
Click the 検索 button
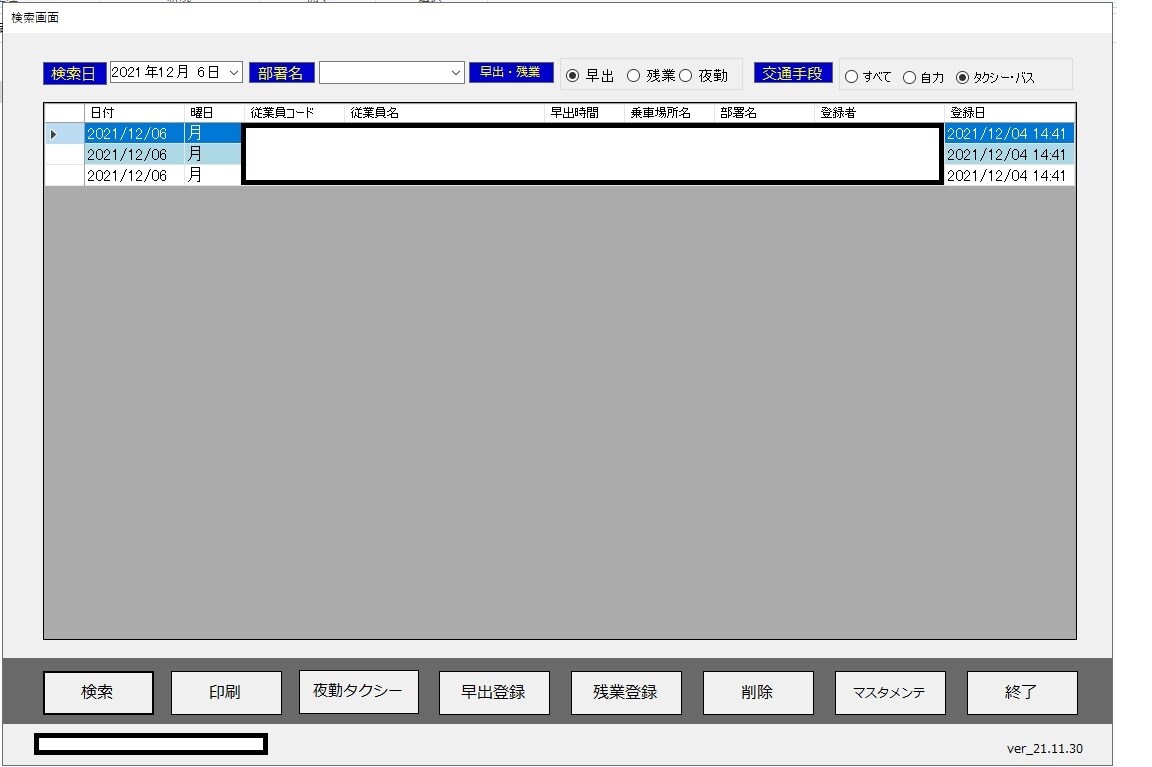pyautogui.click(x=98, y=692)
